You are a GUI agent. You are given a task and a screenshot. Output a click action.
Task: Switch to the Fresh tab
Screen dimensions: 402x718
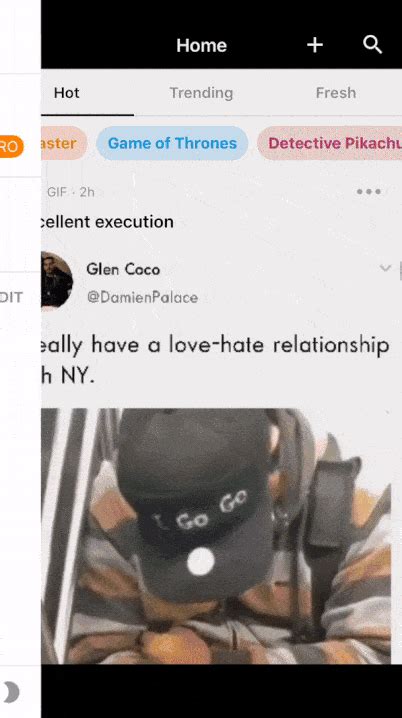(336, 93)
